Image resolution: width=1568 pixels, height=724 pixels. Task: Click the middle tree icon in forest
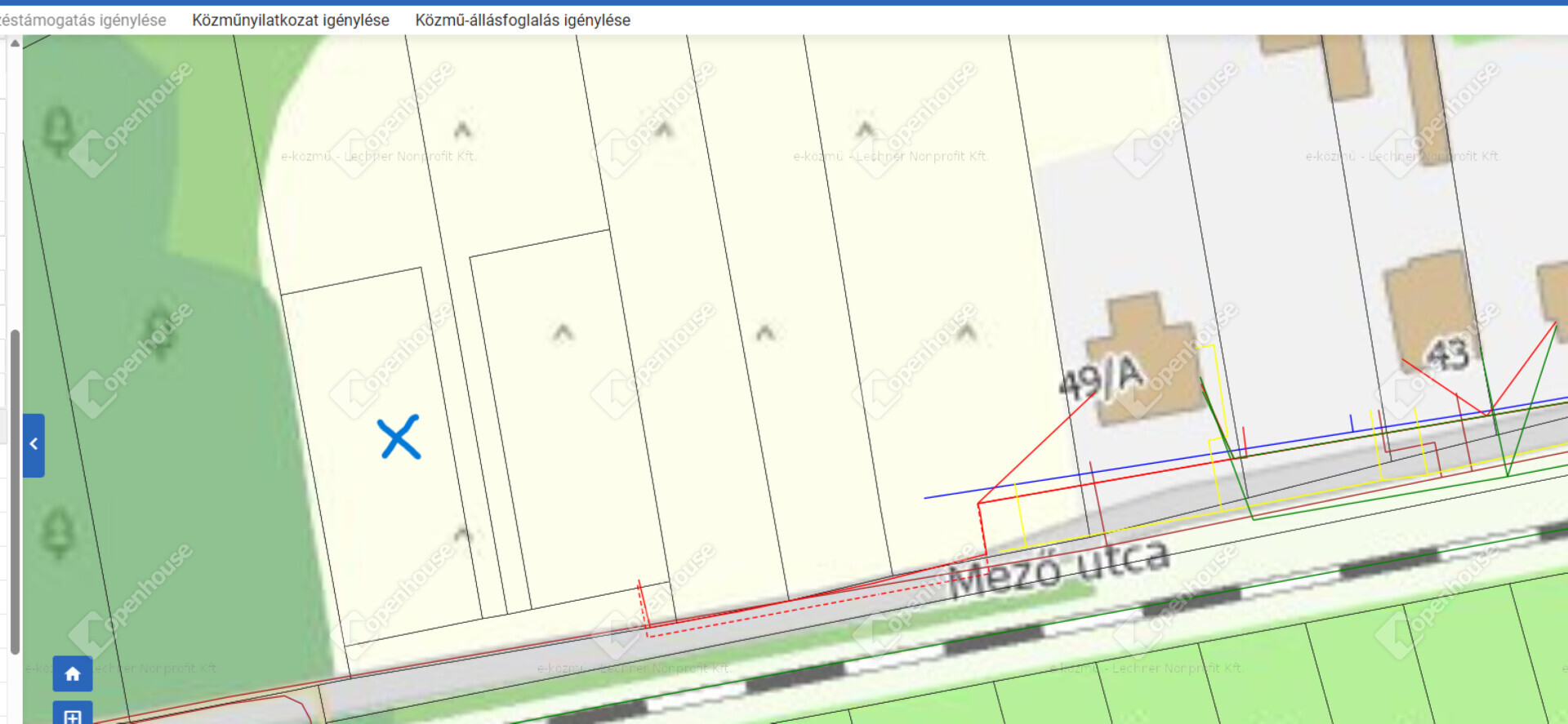(x=160, y=332)
